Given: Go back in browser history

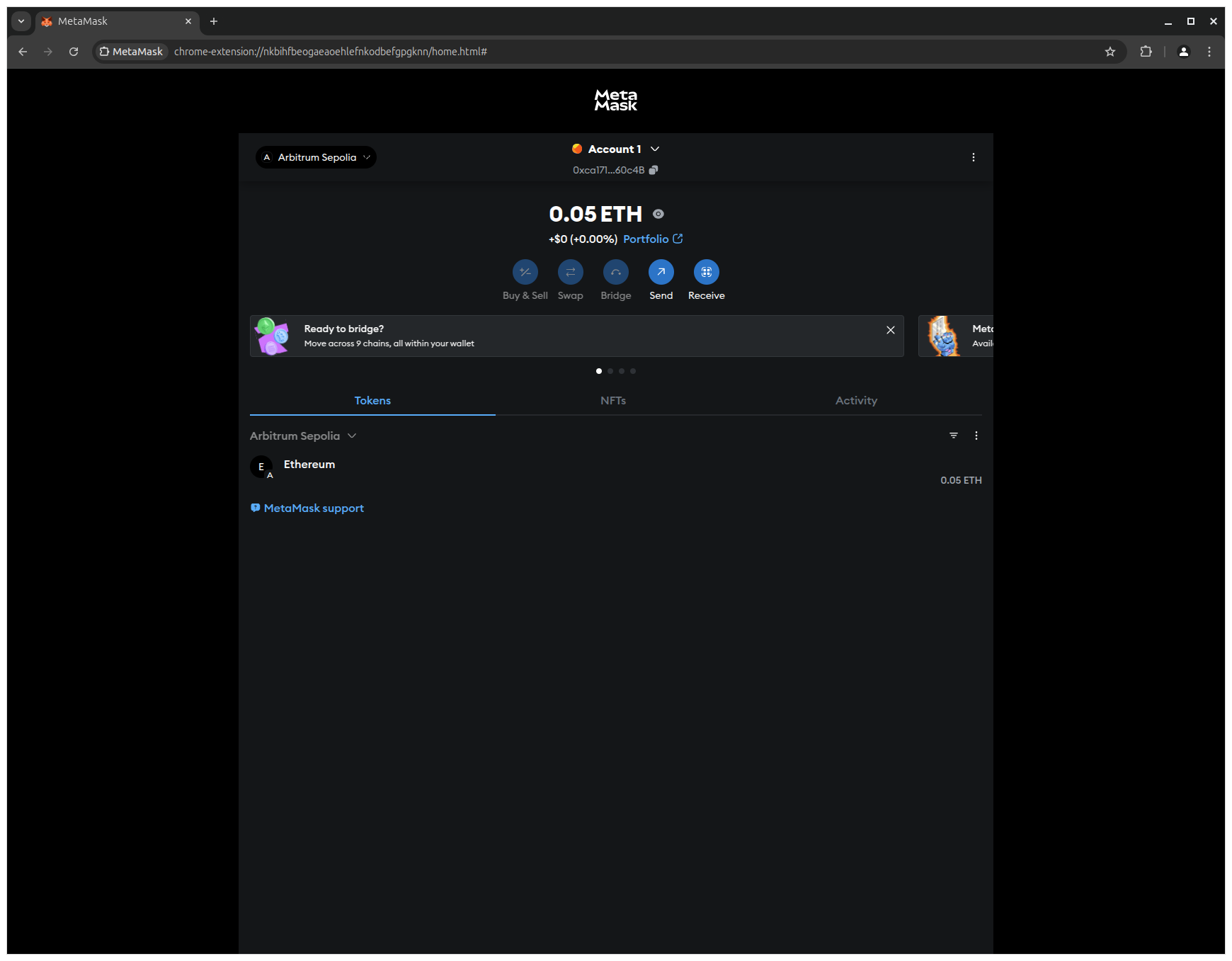Looking at the screenshot, I should 23,52.
